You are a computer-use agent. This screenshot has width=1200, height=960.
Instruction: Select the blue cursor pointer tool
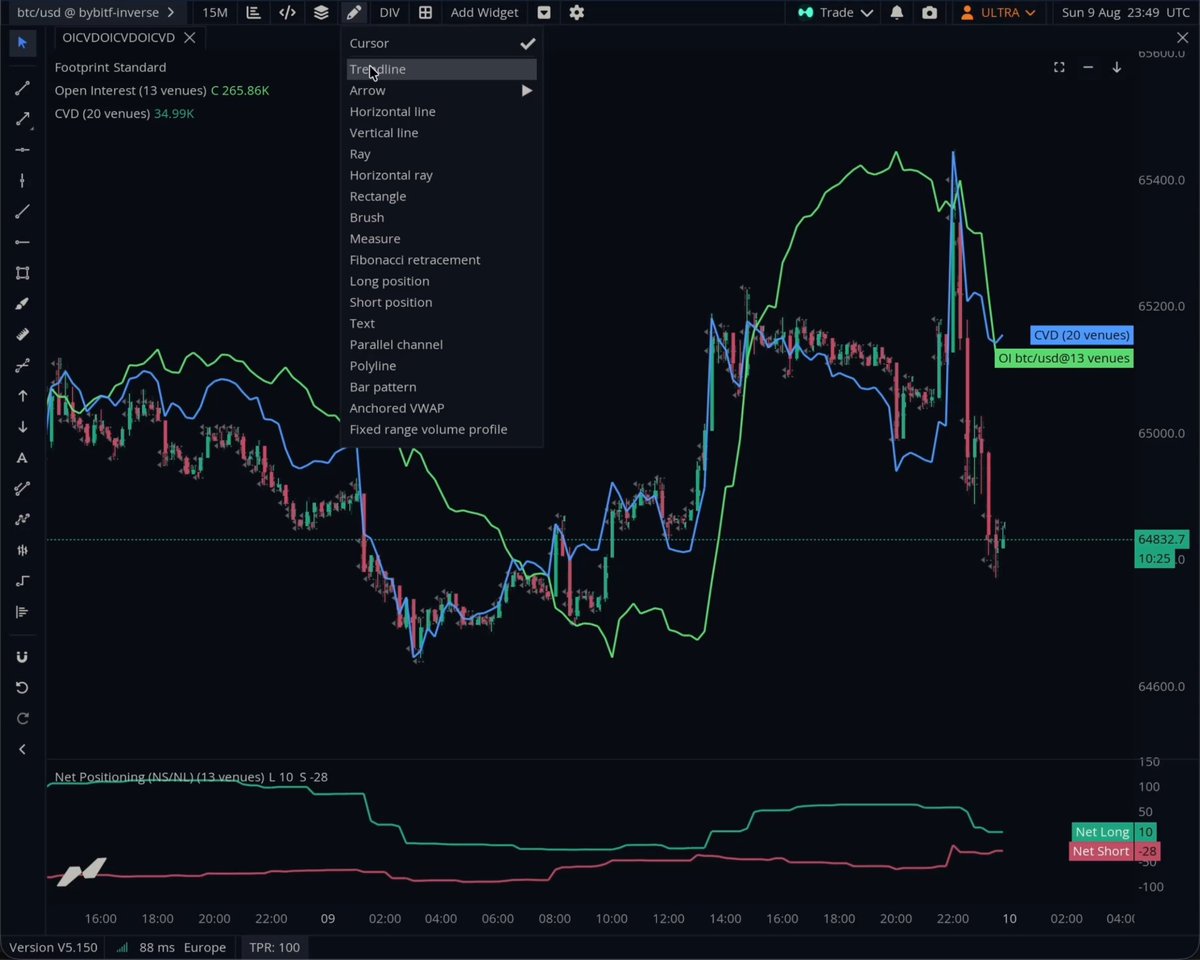(22, 43)
